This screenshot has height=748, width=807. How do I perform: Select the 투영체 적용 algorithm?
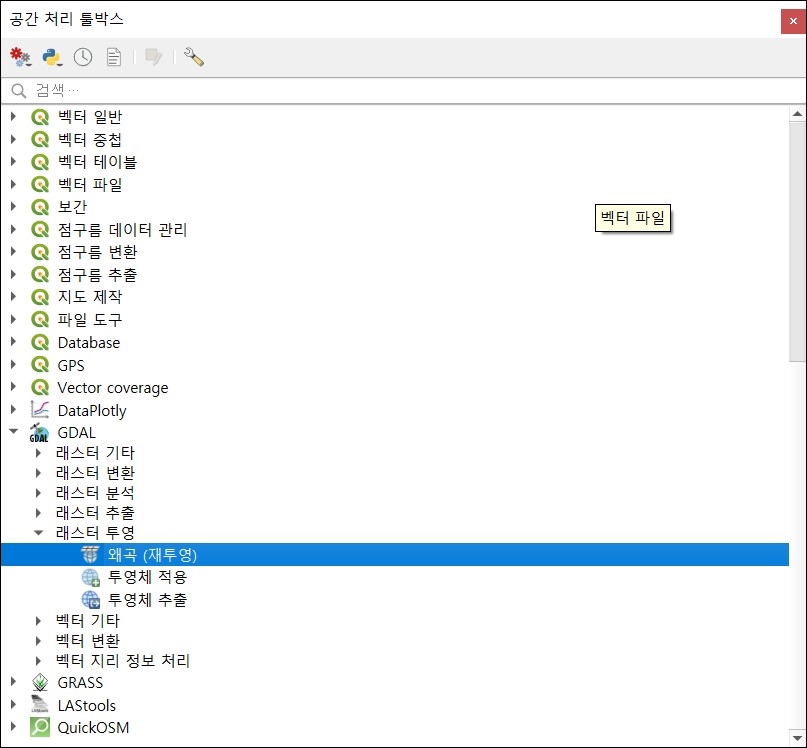(147, 577)
